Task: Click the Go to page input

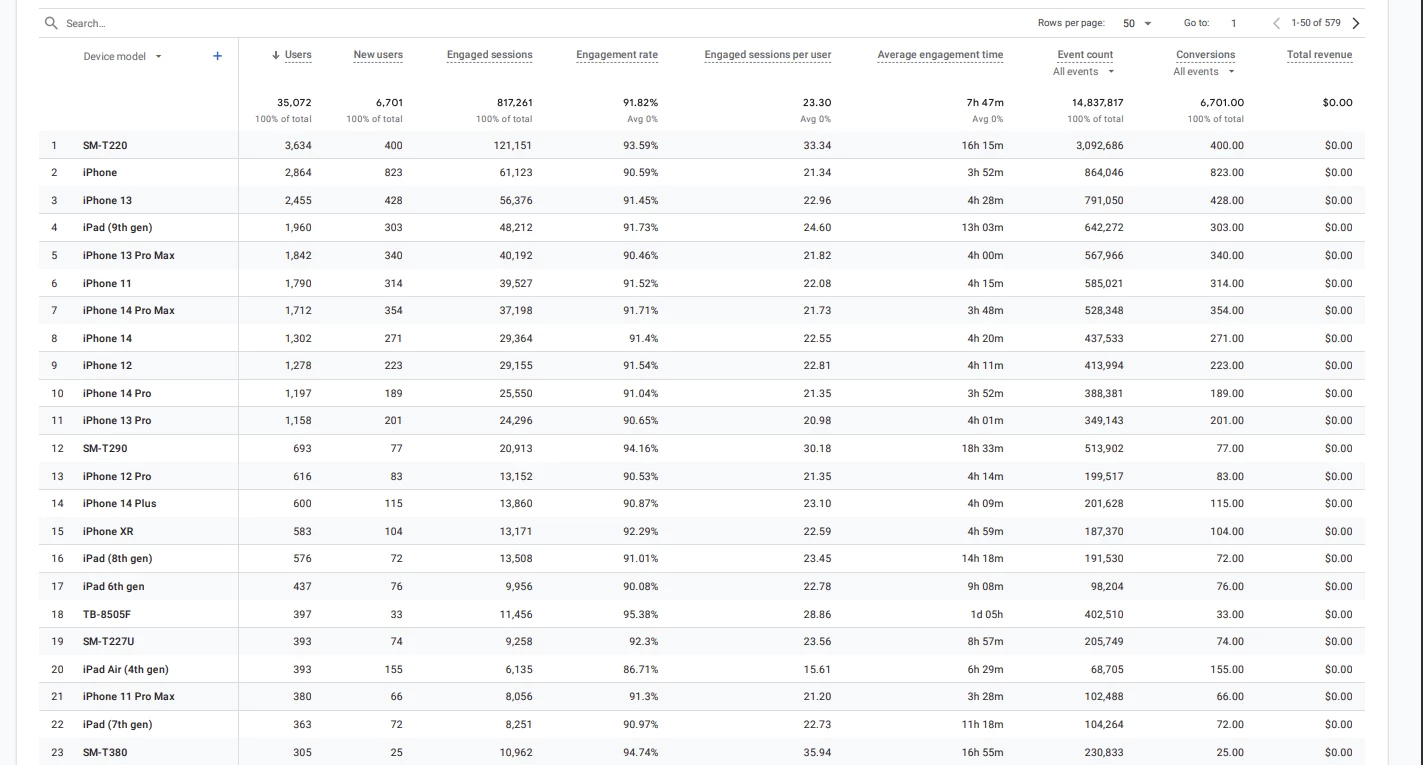Action: [x=1234, y=23]
